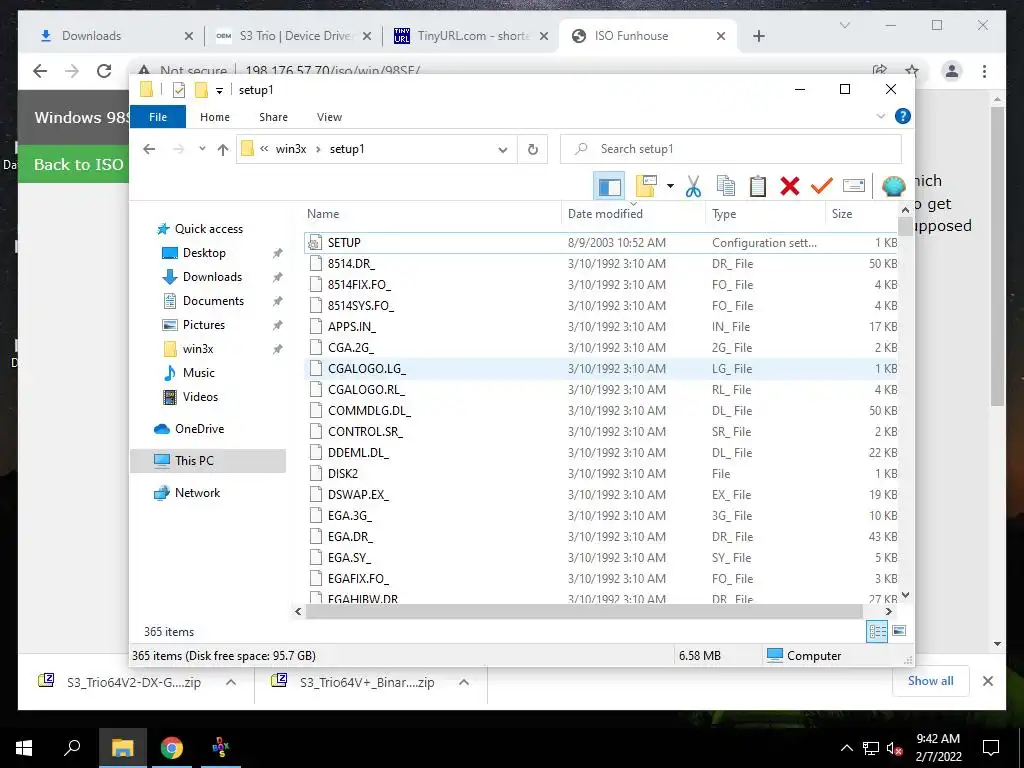This screenshot has width=1024, height=768.
Task: Click Show all downloads button
Action: (x=931, y=681)
